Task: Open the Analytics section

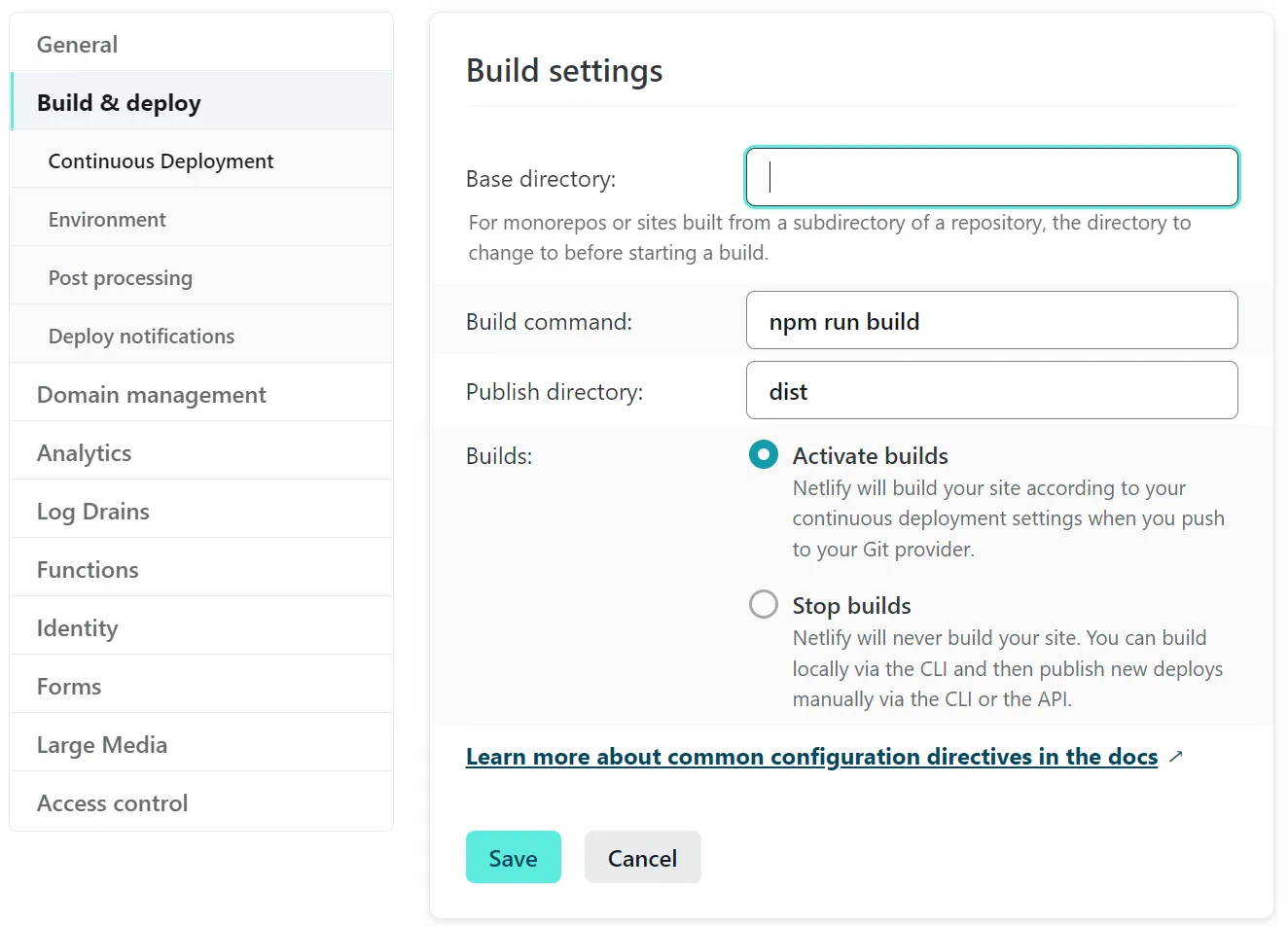Action: [201, 452]
